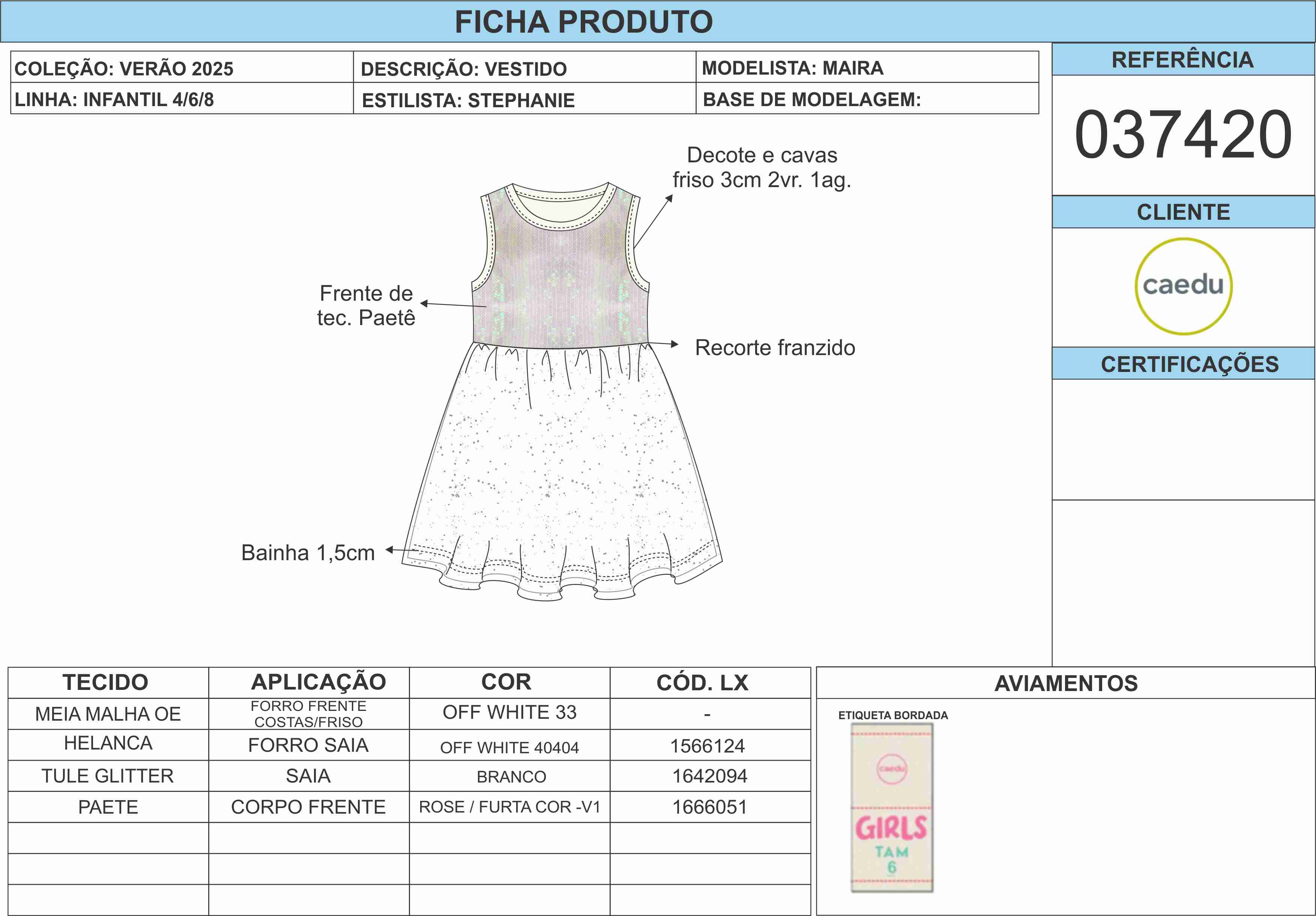Viewport: 1316px width, 916px height.
Task: Click the ROSE / FURTA COR -V1 cell
Action: (509, 807)
